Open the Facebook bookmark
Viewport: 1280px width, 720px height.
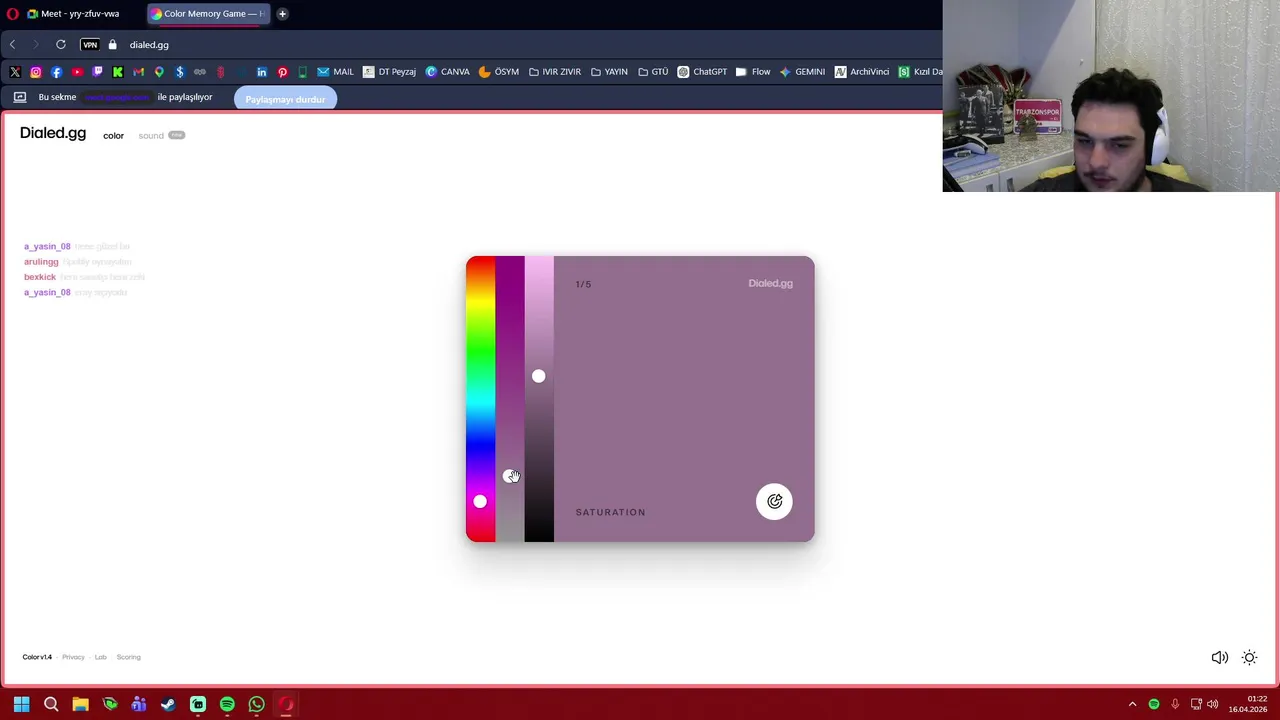pyautogui.click(x=56, y=72)
